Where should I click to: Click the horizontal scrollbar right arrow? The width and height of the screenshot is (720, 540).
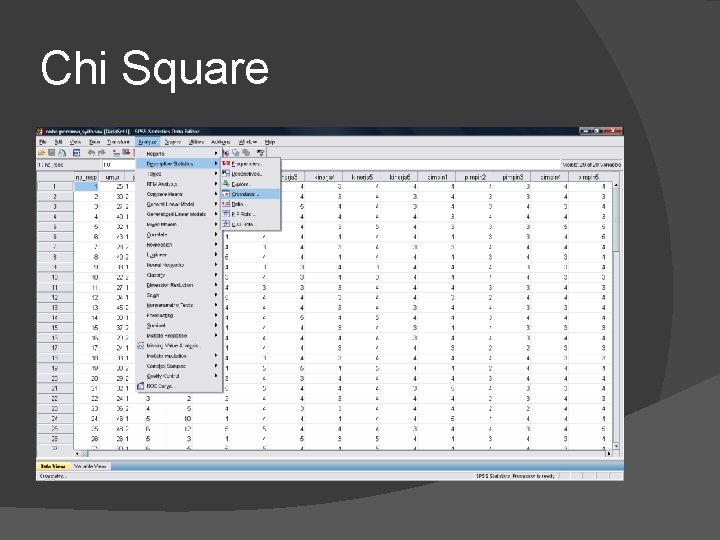coord(609,453)
